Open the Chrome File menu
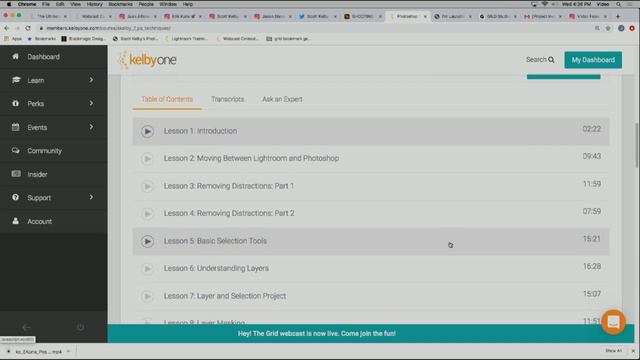 tap(46, 4)
